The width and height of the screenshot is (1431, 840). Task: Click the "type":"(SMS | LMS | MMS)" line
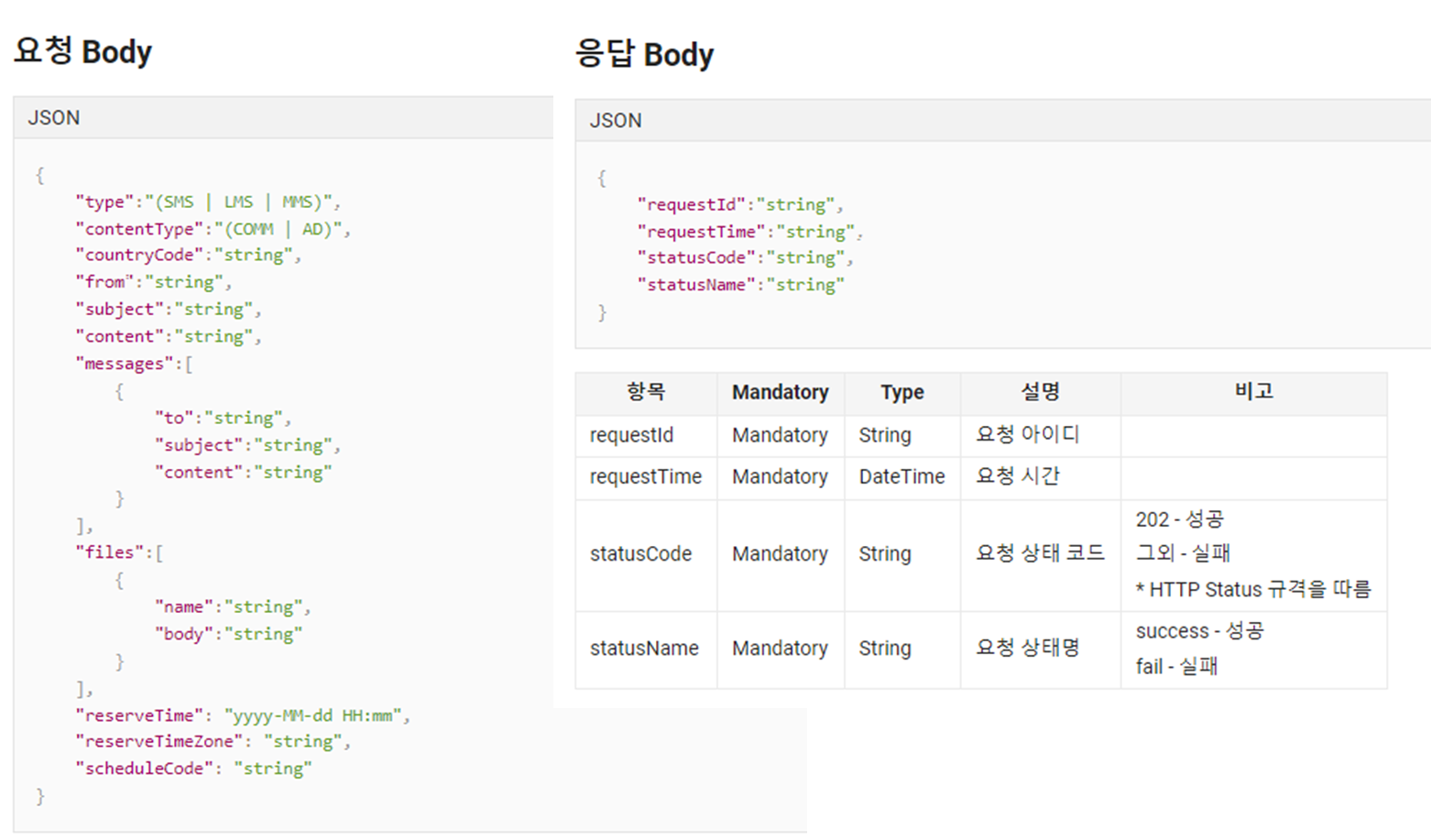(x=208, y=202)
